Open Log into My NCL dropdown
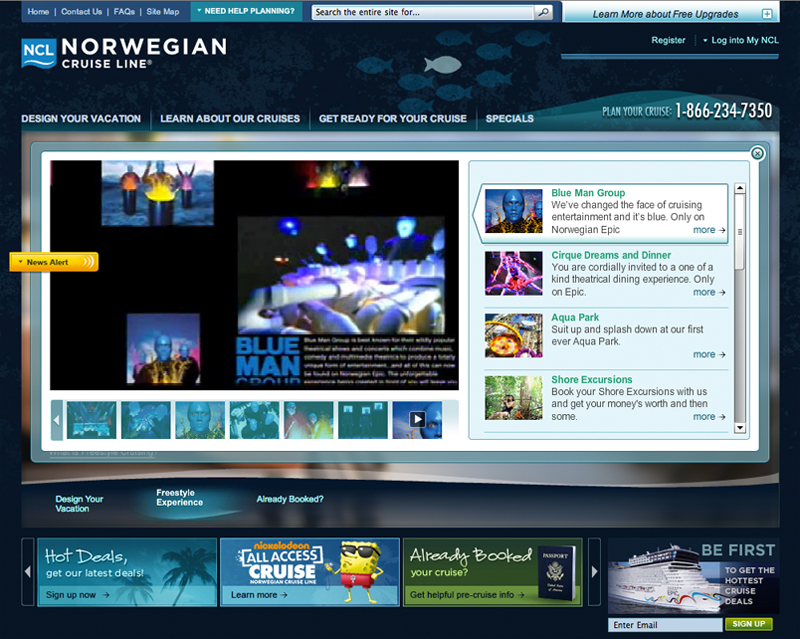800x639 pixels. 741,40
